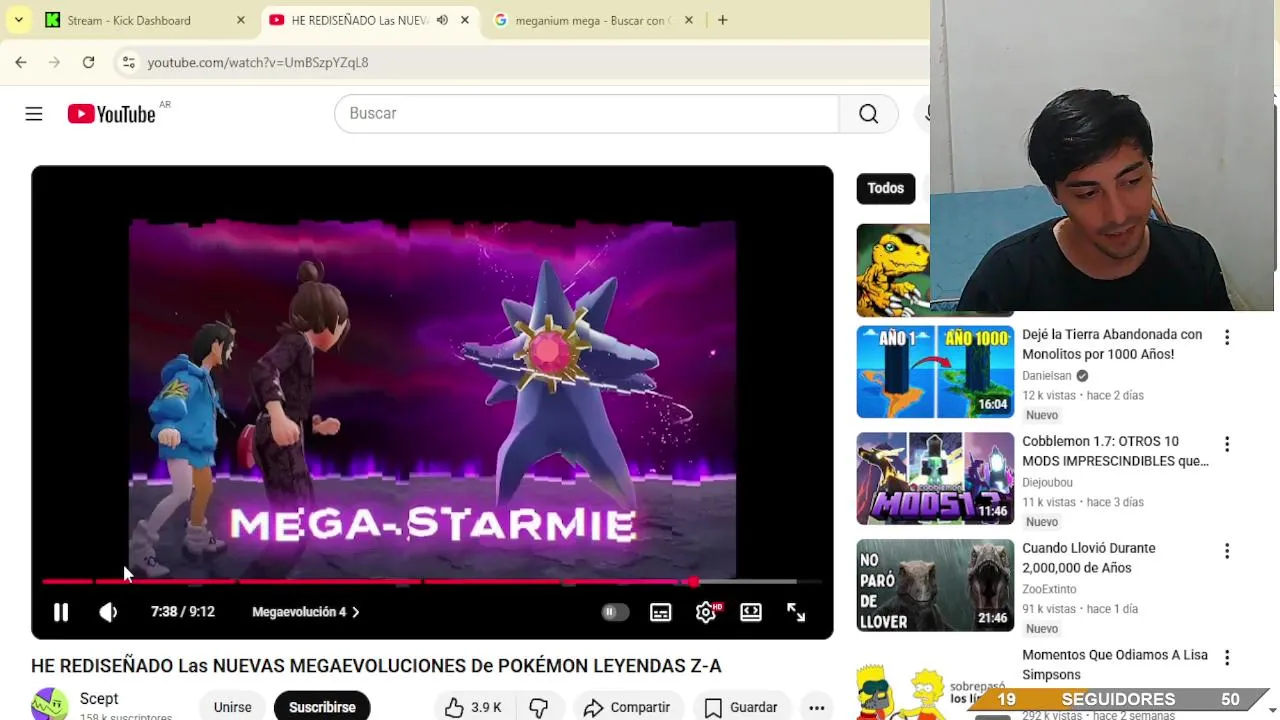Mute the YouTube tab audio icon

[442, 20]
